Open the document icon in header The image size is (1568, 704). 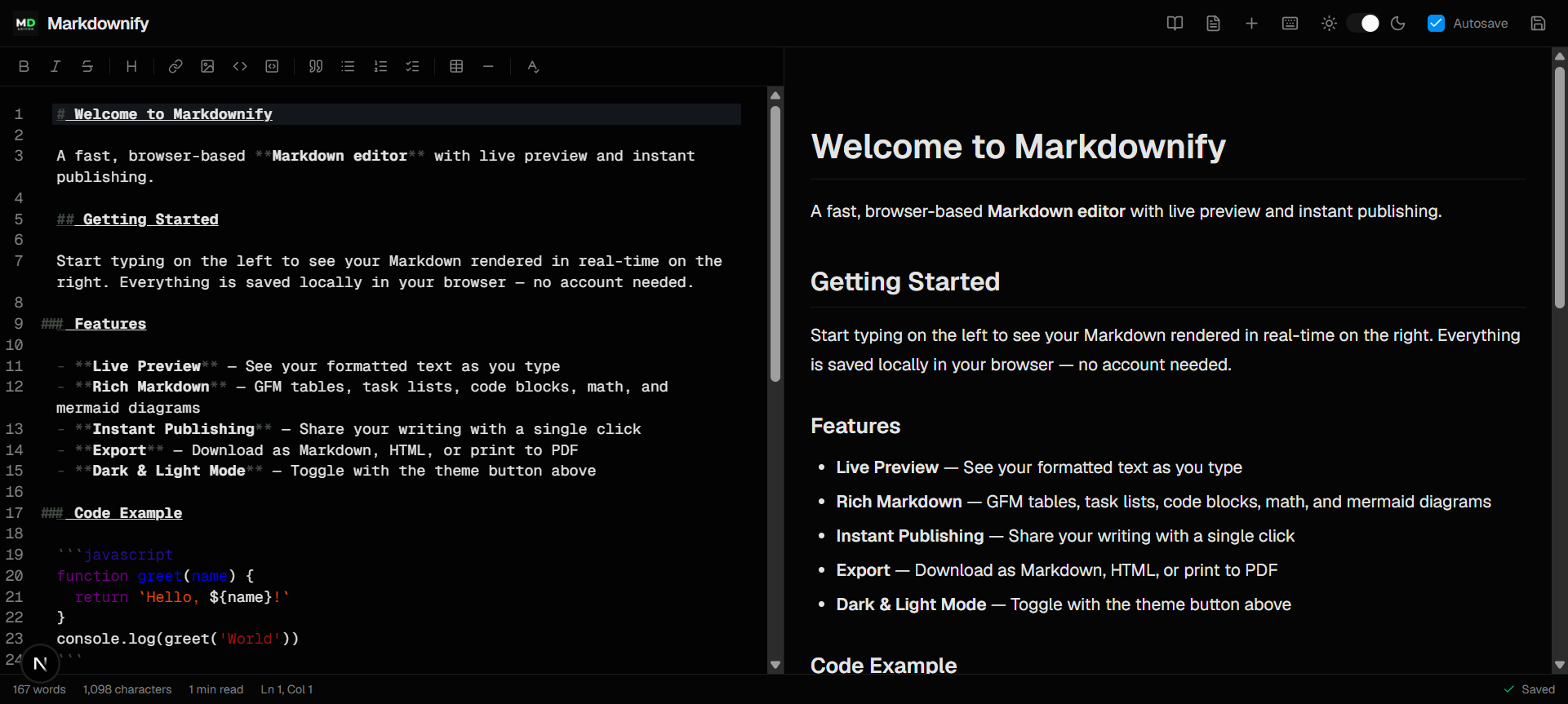pos(1213,24)
